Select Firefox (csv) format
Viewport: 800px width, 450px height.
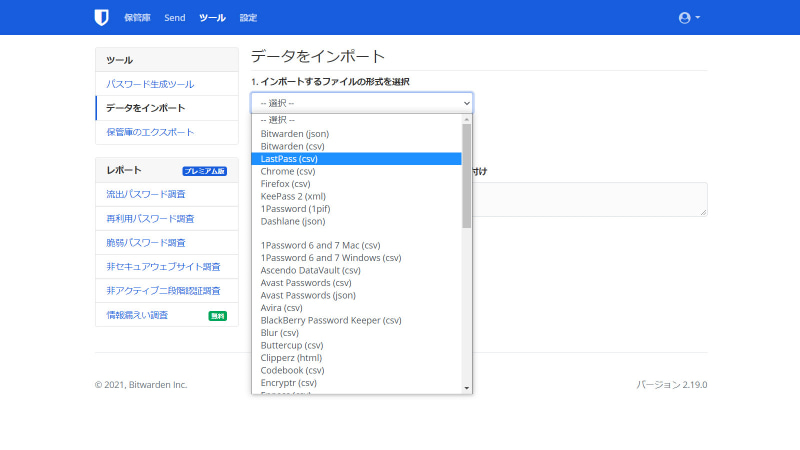(x=356, y=184)
